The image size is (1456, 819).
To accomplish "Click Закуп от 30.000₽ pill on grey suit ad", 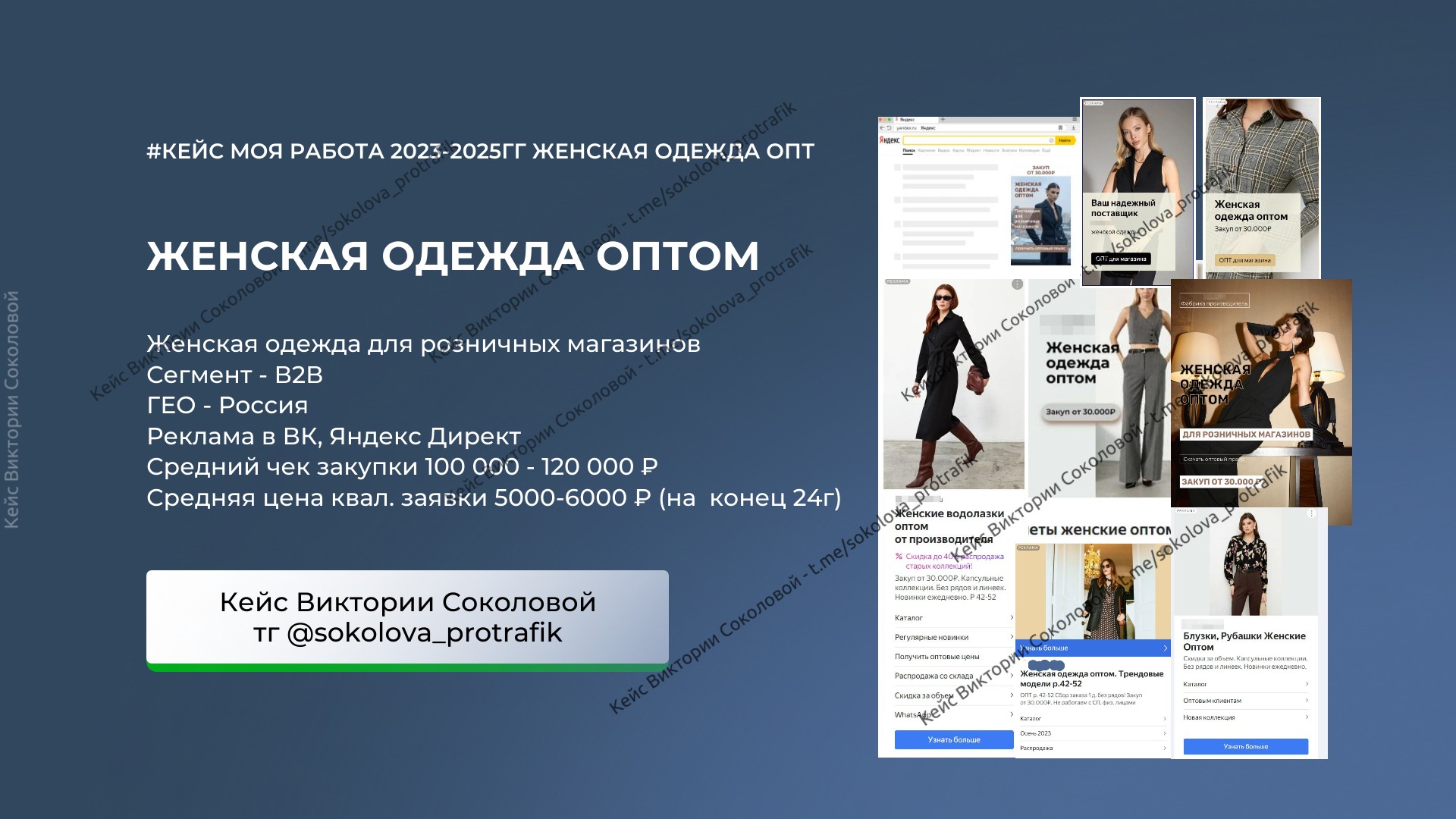I will coord(1081,412).
